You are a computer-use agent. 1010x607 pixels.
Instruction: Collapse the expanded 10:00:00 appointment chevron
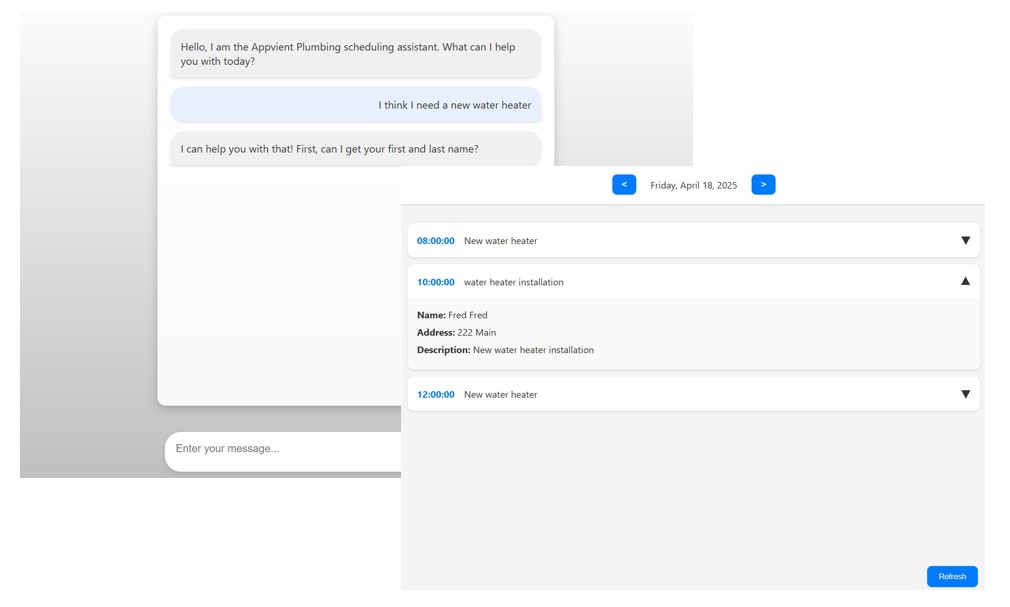coord(965,281)
